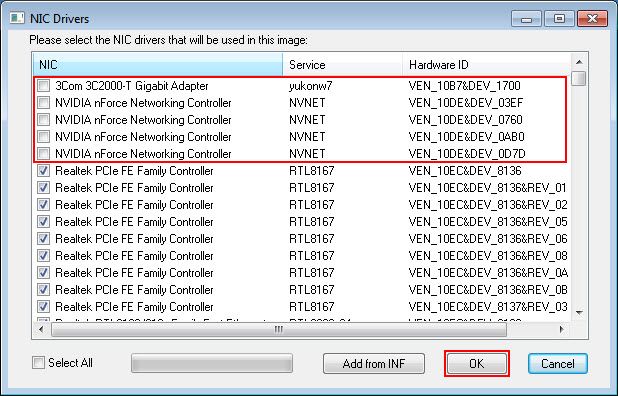Click the vertical scrollbar thumb
Image resolution: width=618 pixels, height=396 pixels.
[x=579, y=78]
